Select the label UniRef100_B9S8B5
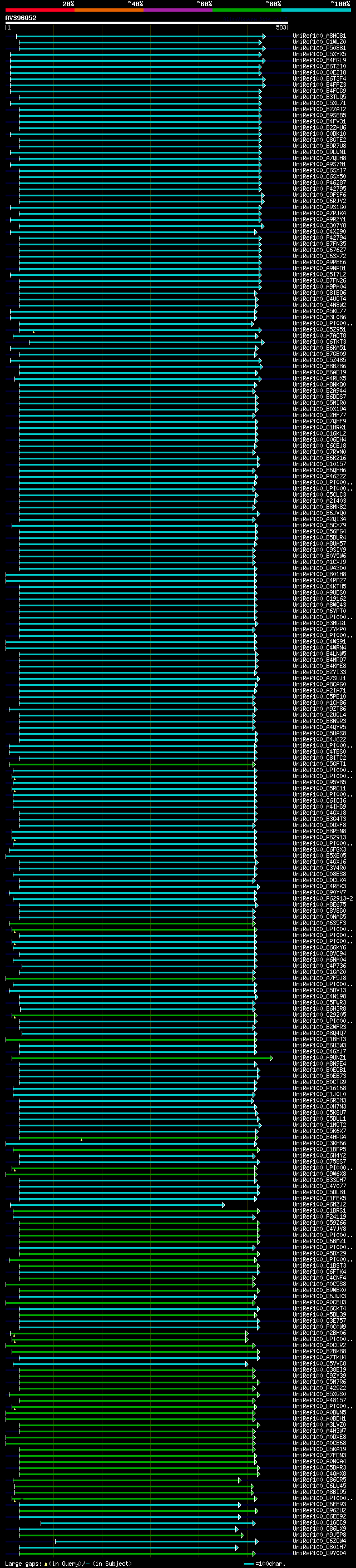Screen dimensions: 356x1568 pyautogui.click(x=319, y=116)
